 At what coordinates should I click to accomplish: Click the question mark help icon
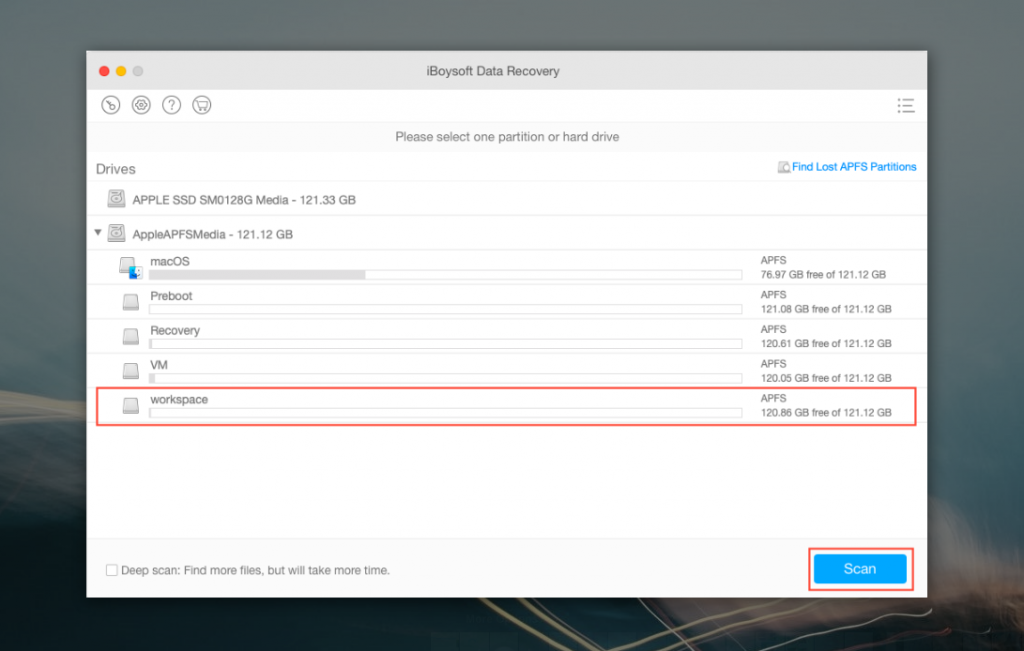coord(171,105)
